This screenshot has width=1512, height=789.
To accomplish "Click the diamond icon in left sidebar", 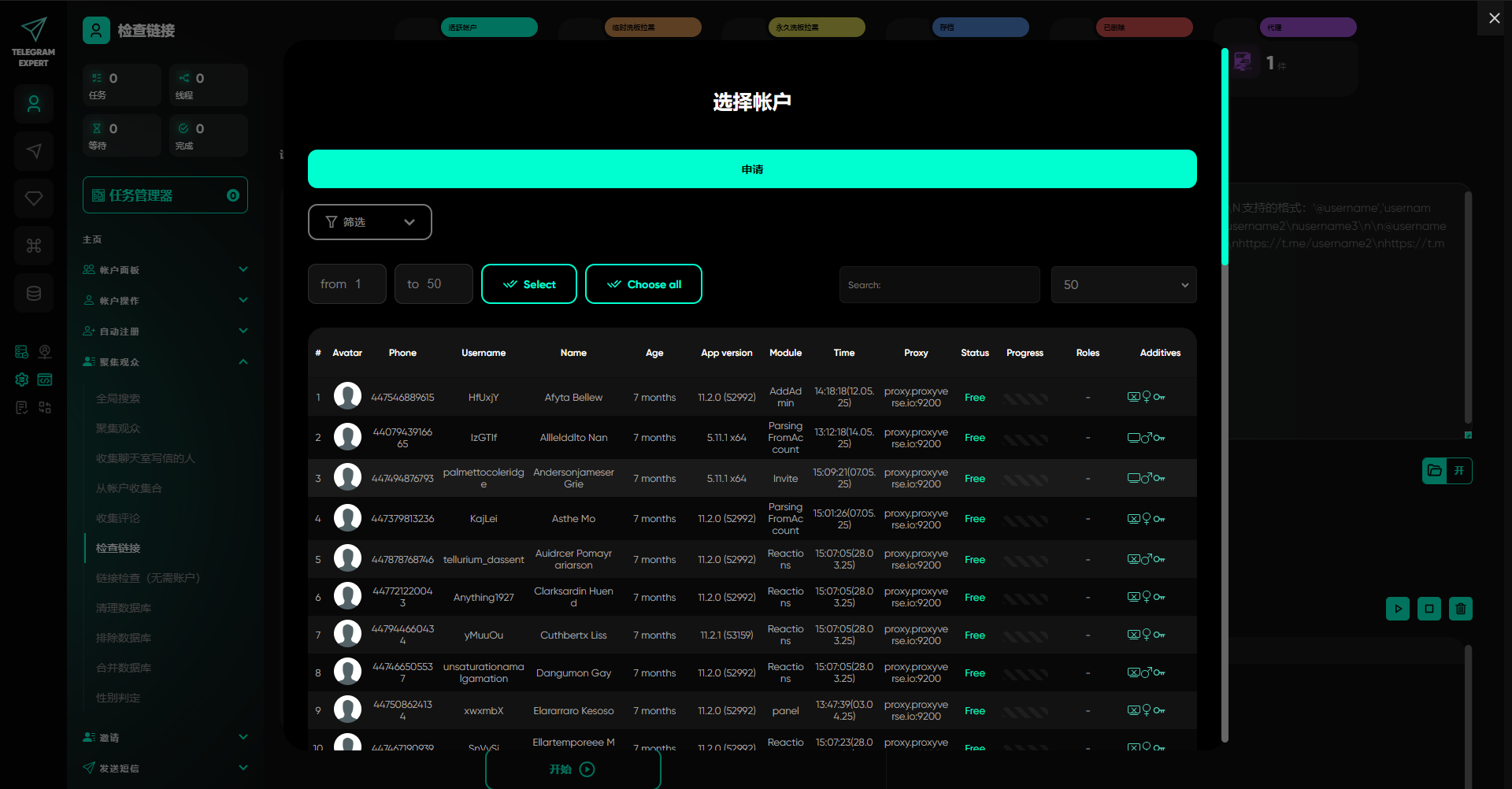I will point(34,198).
